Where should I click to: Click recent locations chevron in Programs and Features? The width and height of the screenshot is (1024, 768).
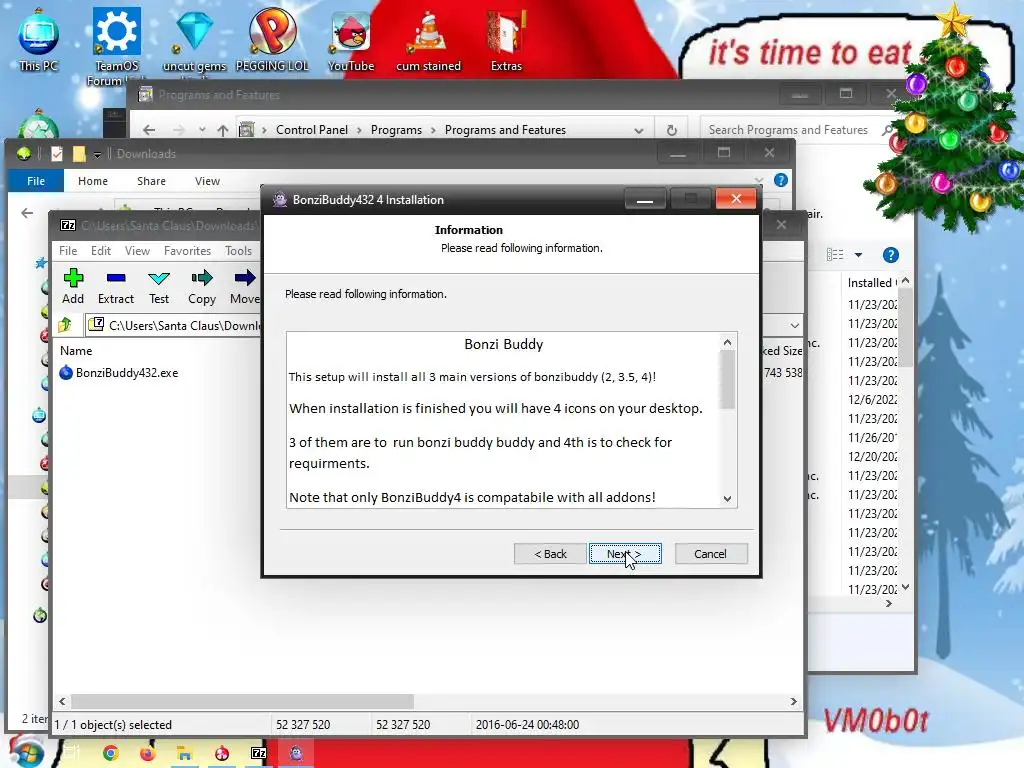202,130
